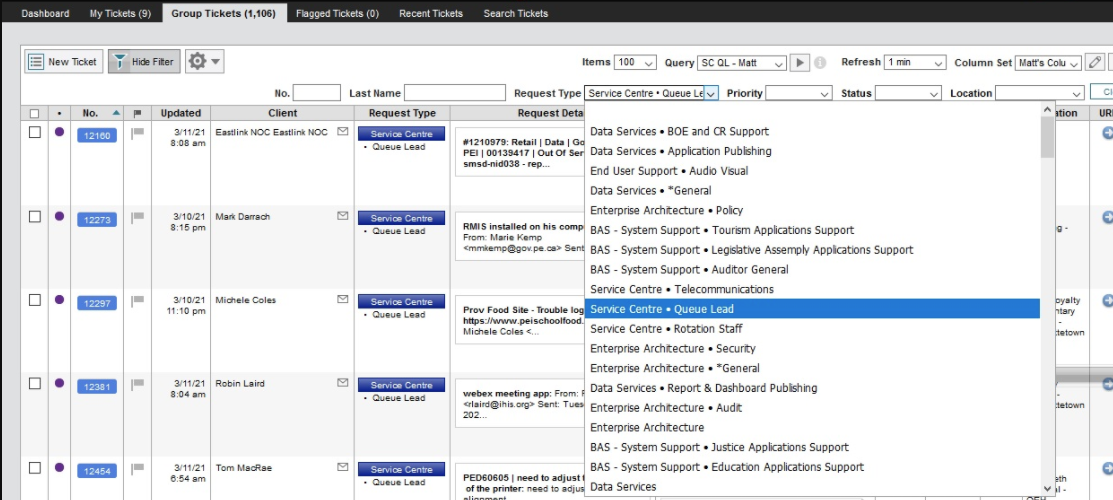Open ticket number 12454
Image resolution: width=1113 pixels, height=500 pixels.
pos(97,471)
